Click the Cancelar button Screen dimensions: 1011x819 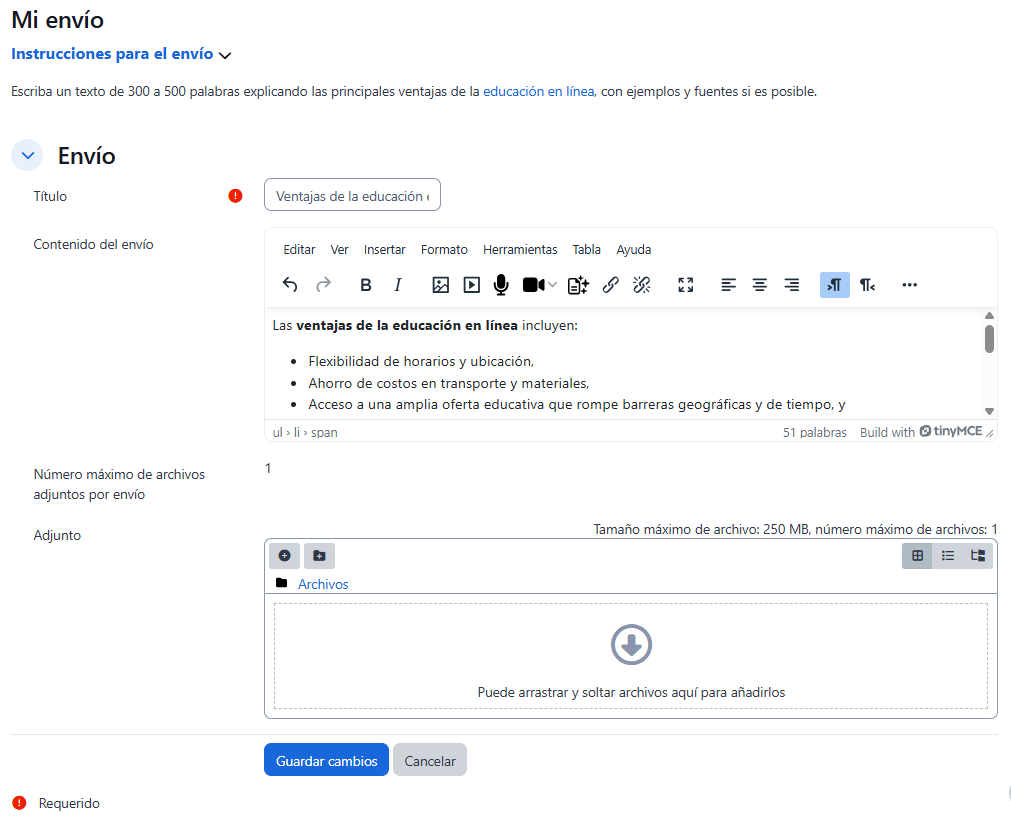pyautogui.click(x=430, y=761)
